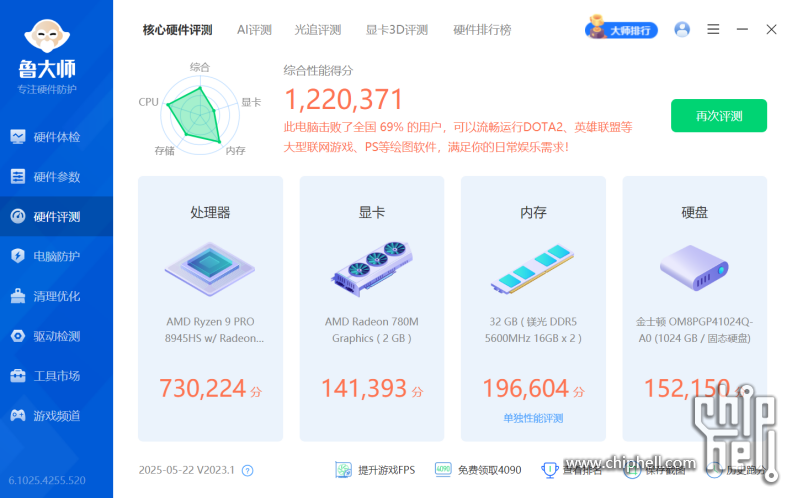Click the processor chip illustration
This screenshot has width=792, height=498.
[210, 269]
